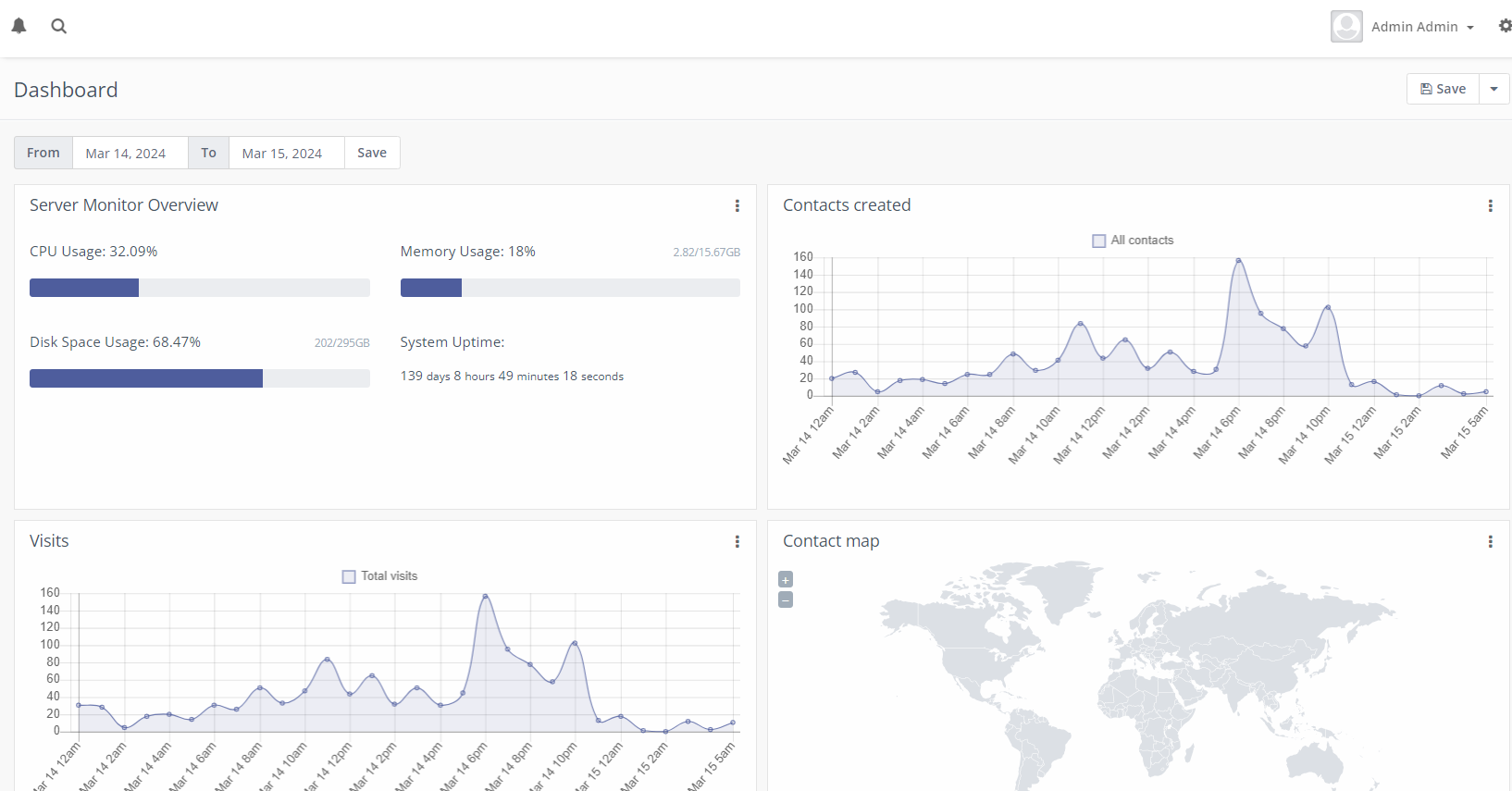This screenshot has height=791, width=1512.
Task: Open Contacts created widget options menu
Action: 1491,205
